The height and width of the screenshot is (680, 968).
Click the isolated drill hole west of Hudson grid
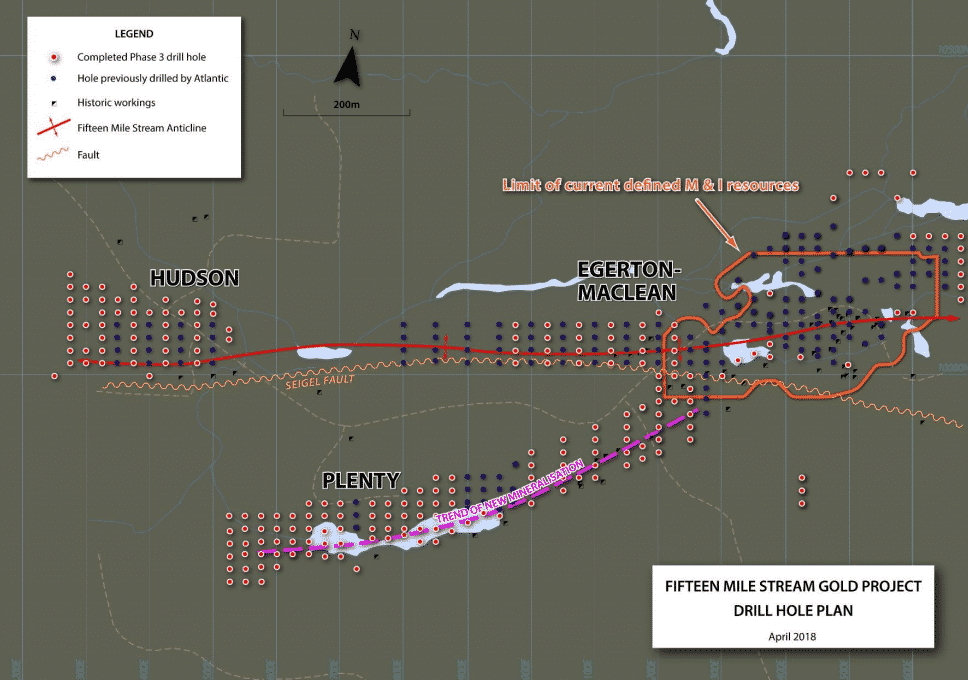coord(55,376)
